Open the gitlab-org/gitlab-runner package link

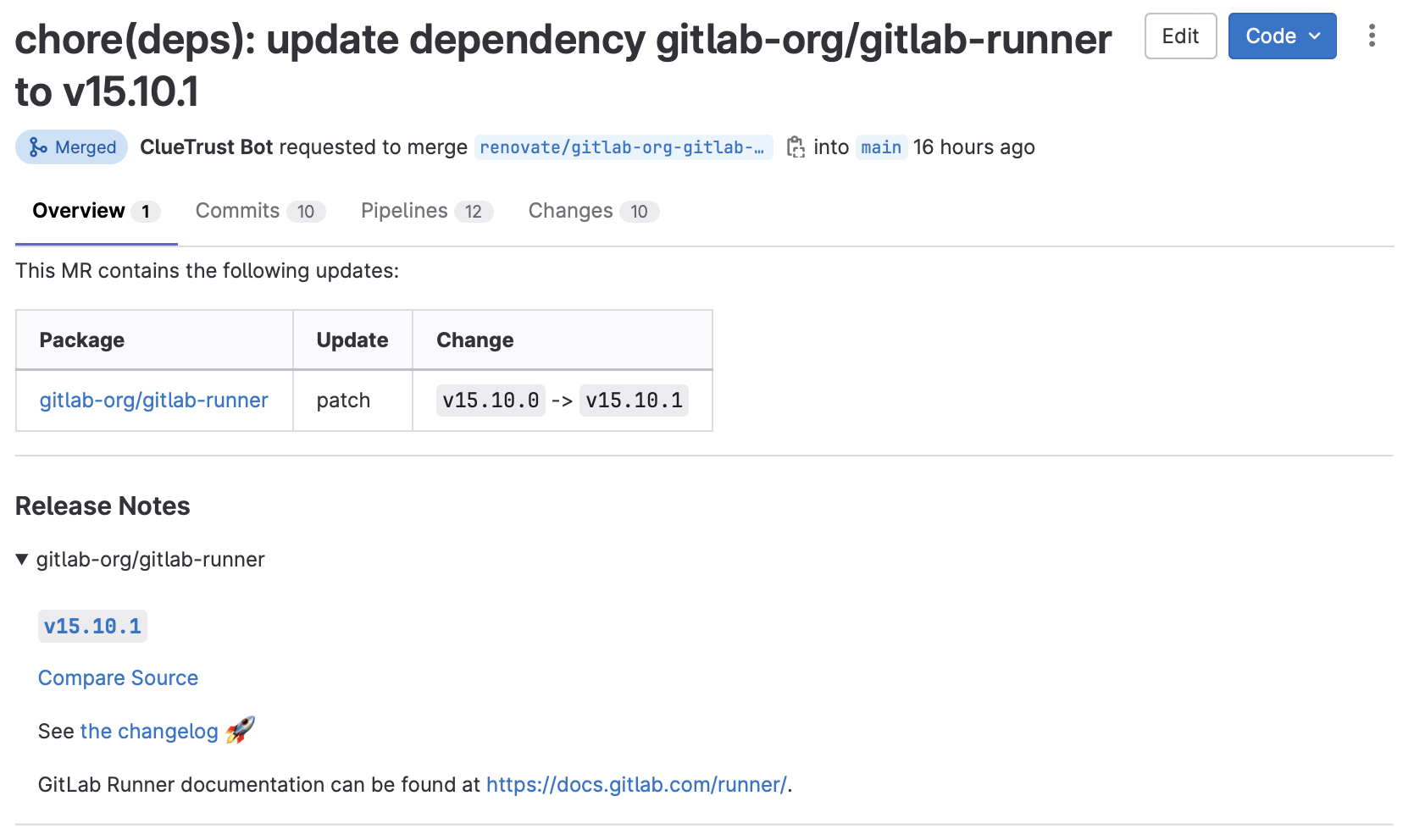(x=153, y=400)
